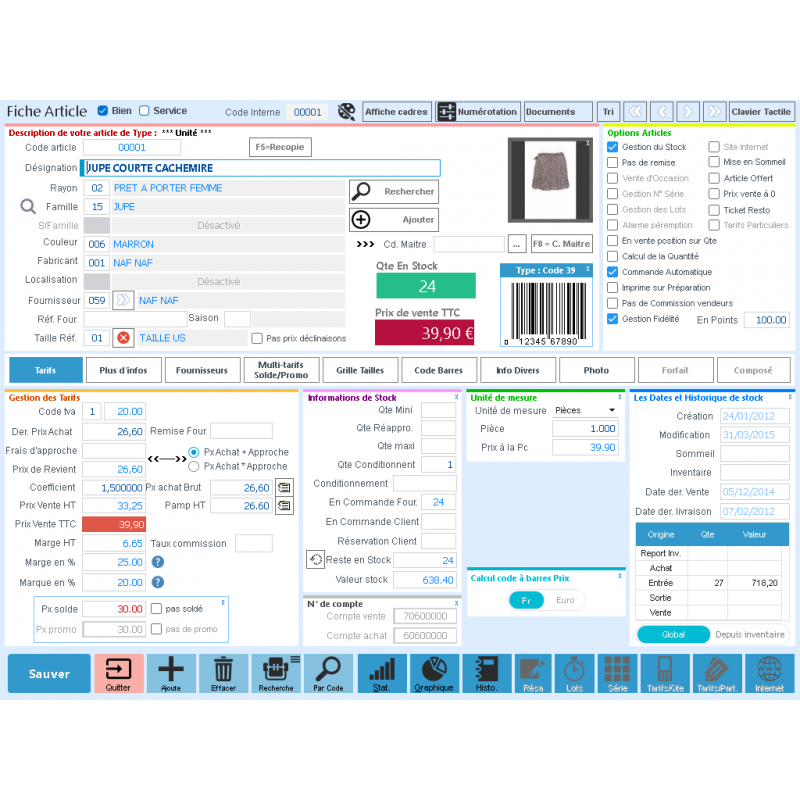This screenshot has width=800, height=800.
Task: Open the Histo. notebook icon
Action: (x=486, y=672)
